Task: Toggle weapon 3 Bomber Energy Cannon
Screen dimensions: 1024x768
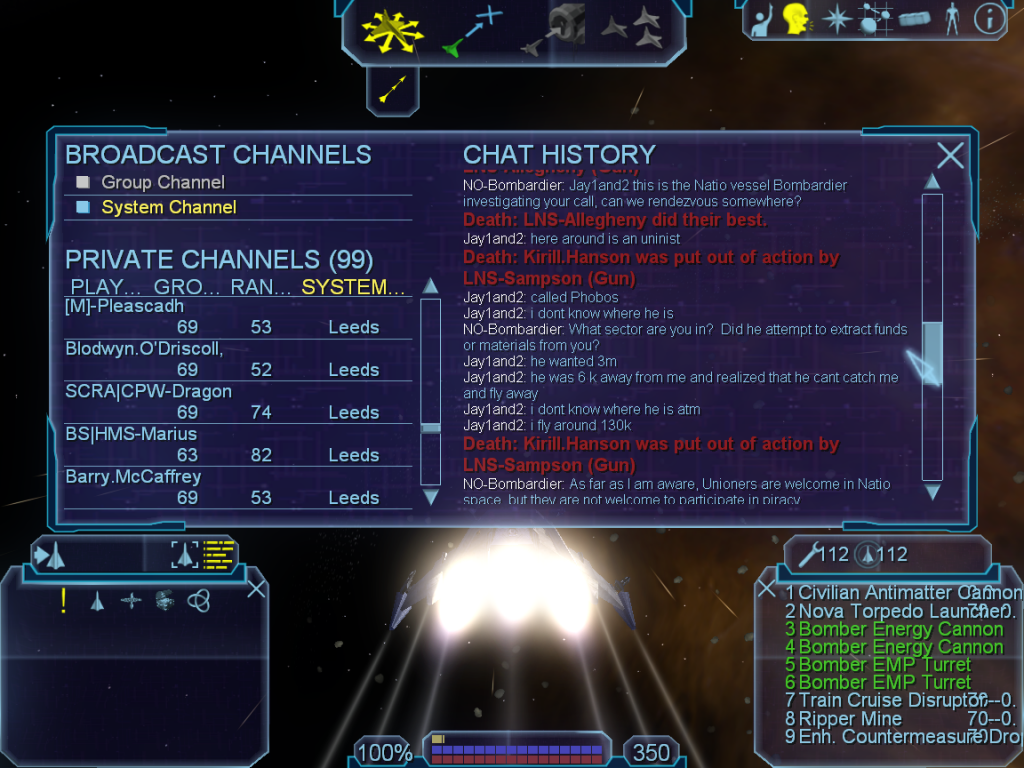Action: [894, 629]
